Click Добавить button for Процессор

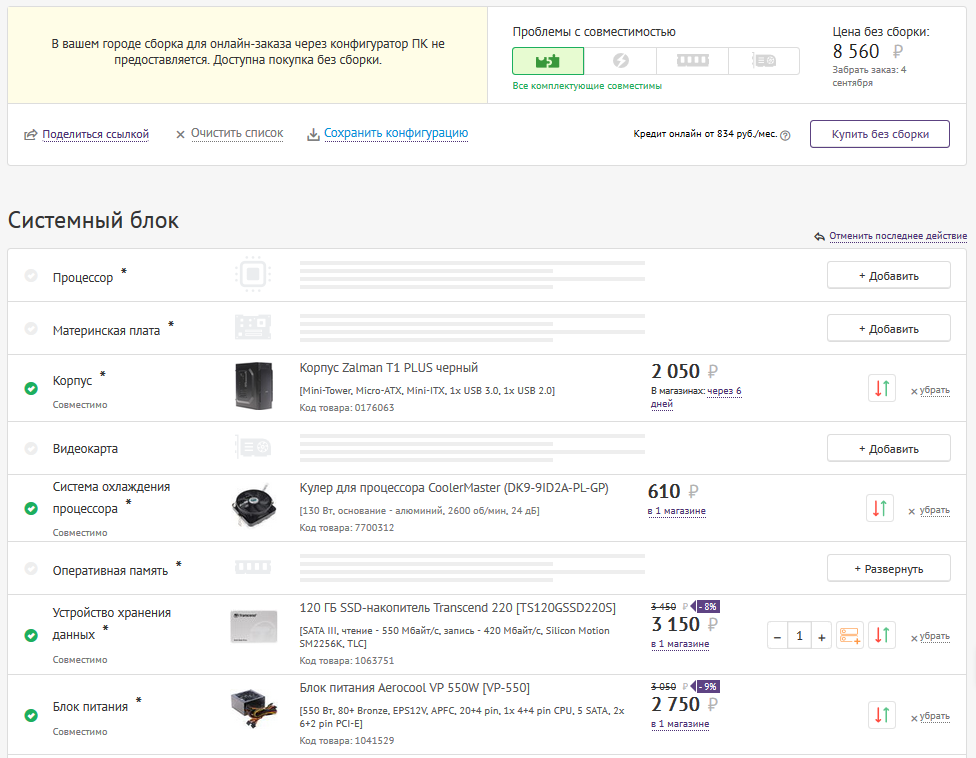(x=888, y=275)
